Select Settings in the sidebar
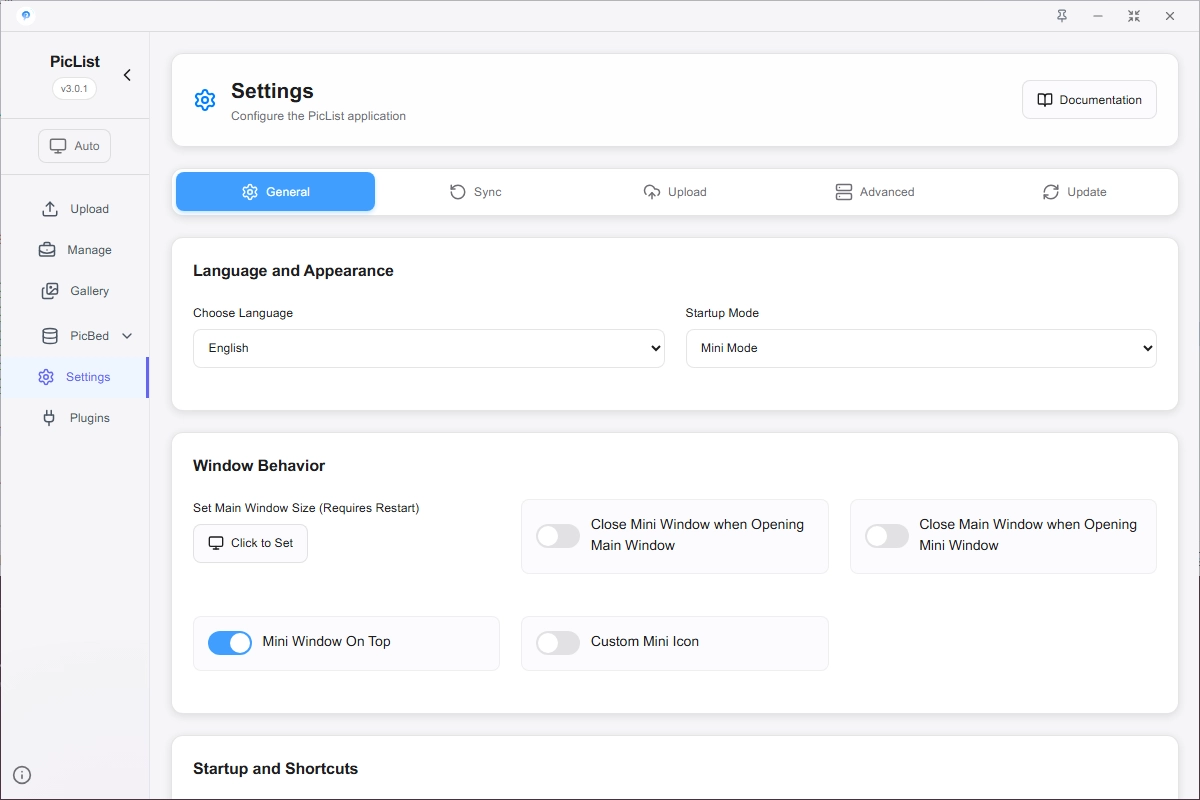1200x800 pixels. [x=75, y=377]
